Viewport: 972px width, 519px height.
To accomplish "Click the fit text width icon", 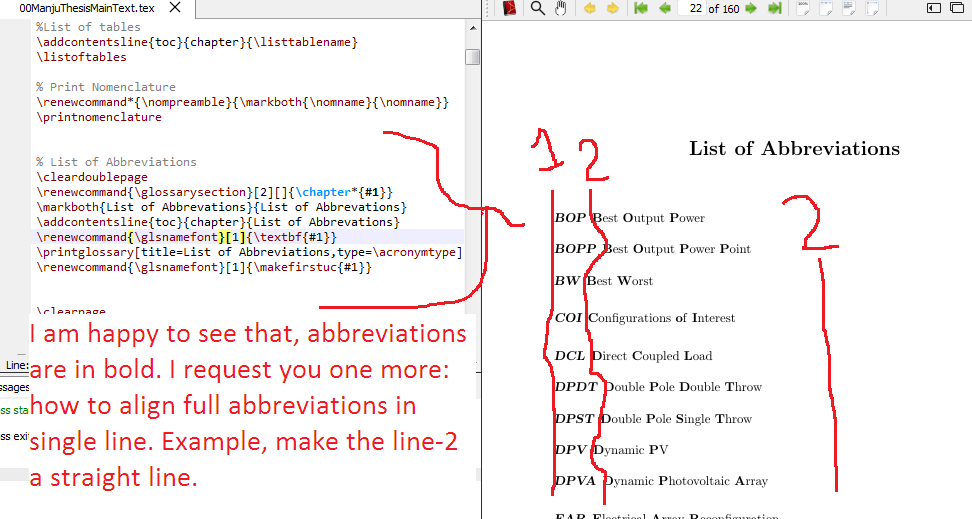I will tap(849, 8).
